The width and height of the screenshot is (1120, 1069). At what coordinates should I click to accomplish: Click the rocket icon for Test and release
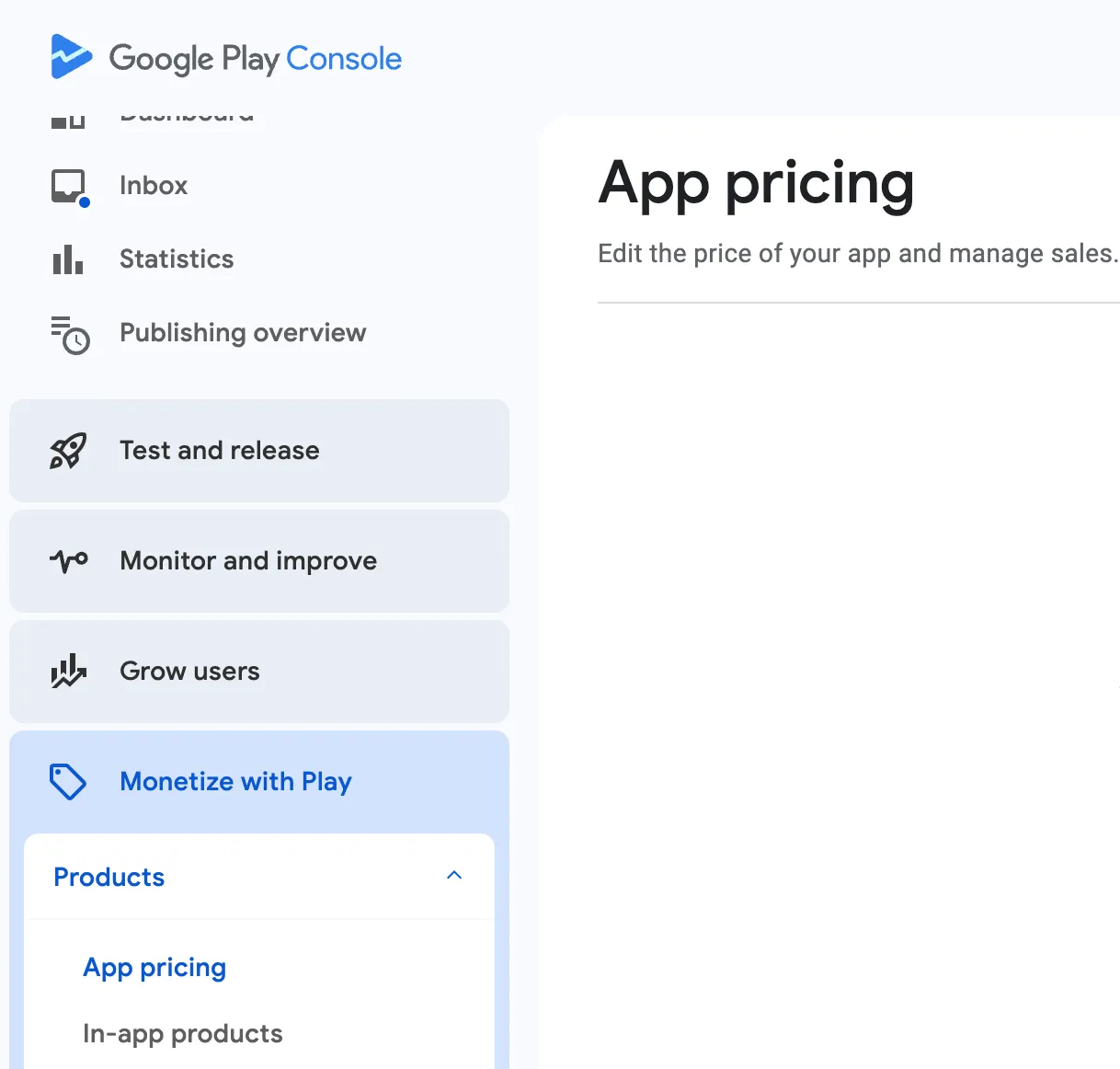click(68, 451)
